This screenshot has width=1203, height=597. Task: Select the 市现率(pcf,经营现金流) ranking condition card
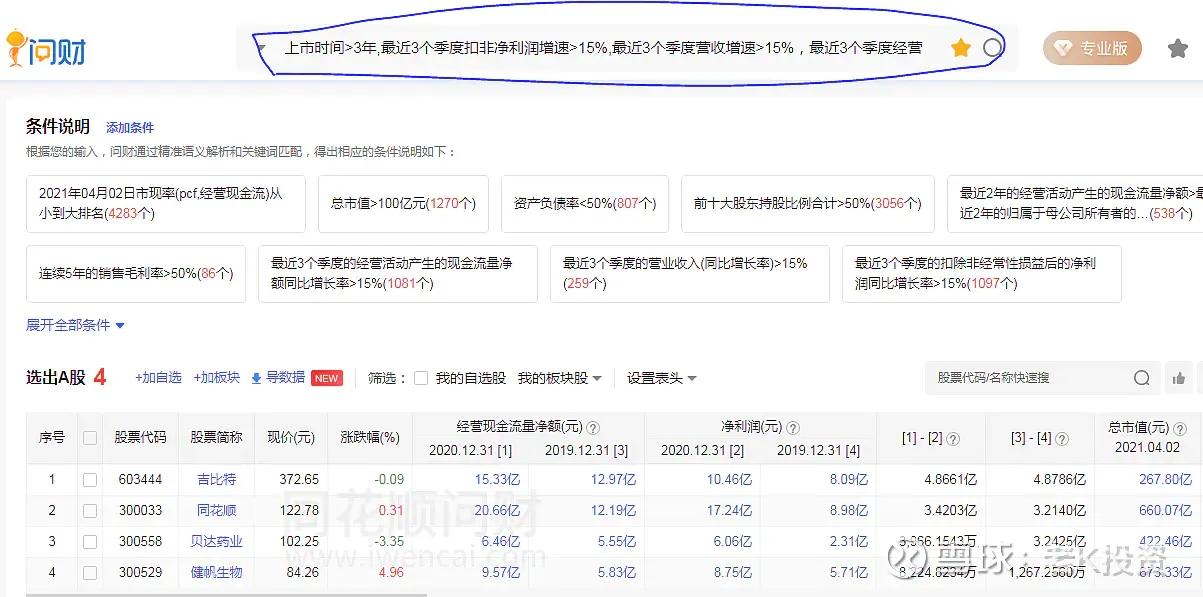[x=165, y=203]
